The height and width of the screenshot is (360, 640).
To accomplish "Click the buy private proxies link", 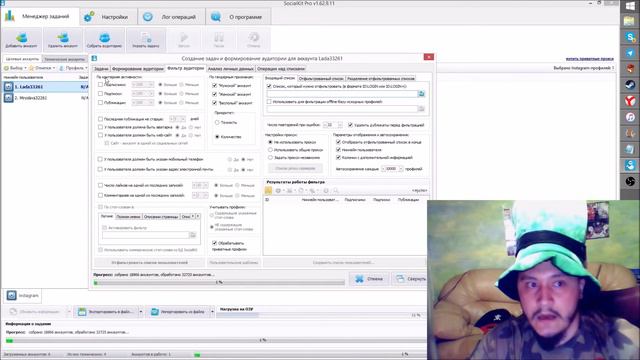I will tap(589, 59).
